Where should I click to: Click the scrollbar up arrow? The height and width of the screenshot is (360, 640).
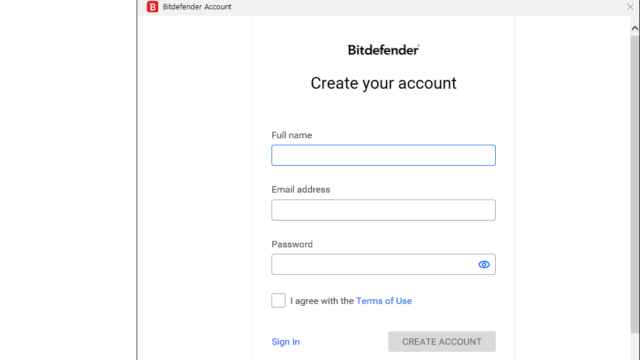tap(634, 28)
